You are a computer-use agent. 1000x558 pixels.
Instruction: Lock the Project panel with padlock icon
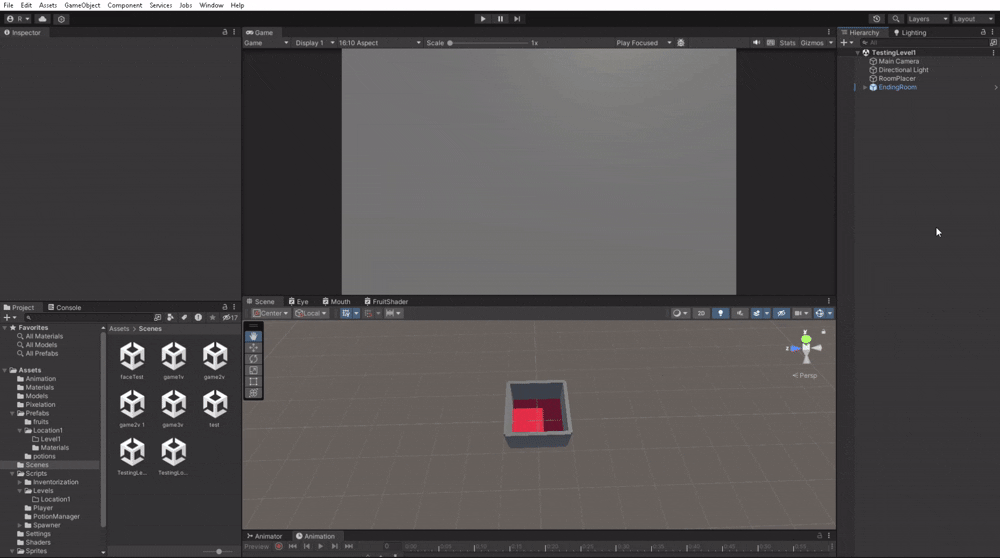[x=224, y=307]
